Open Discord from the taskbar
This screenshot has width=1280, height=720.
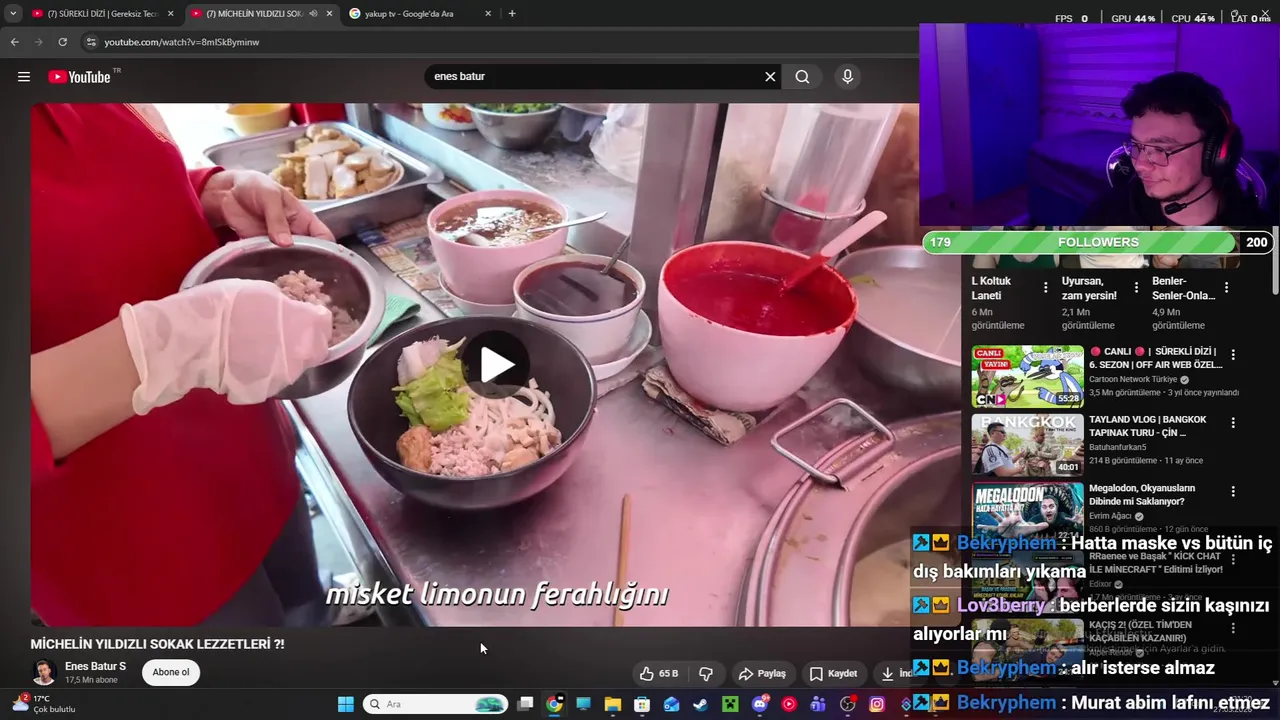(x=759, y=704)
